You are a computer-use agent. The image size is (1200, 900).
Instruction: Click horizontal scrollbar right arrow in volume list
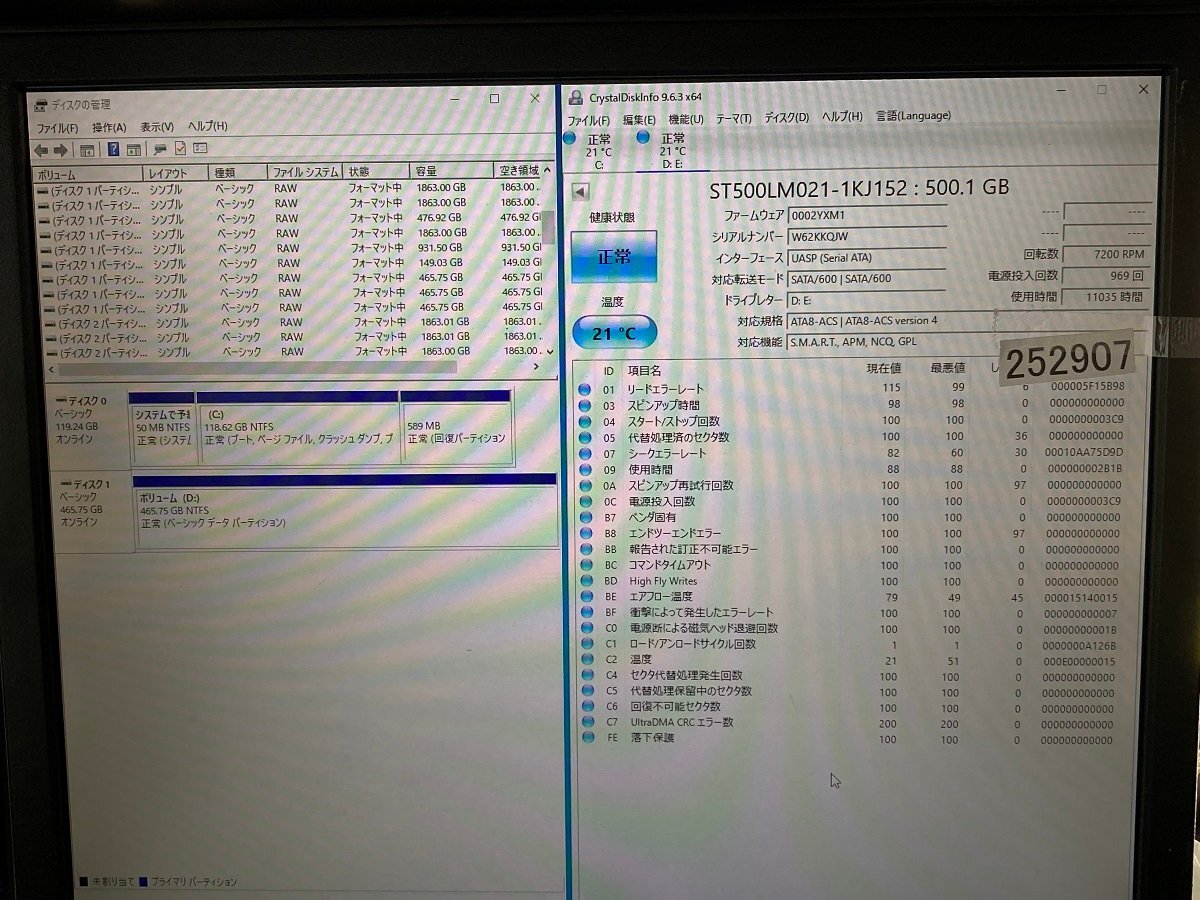pos(536,367)
